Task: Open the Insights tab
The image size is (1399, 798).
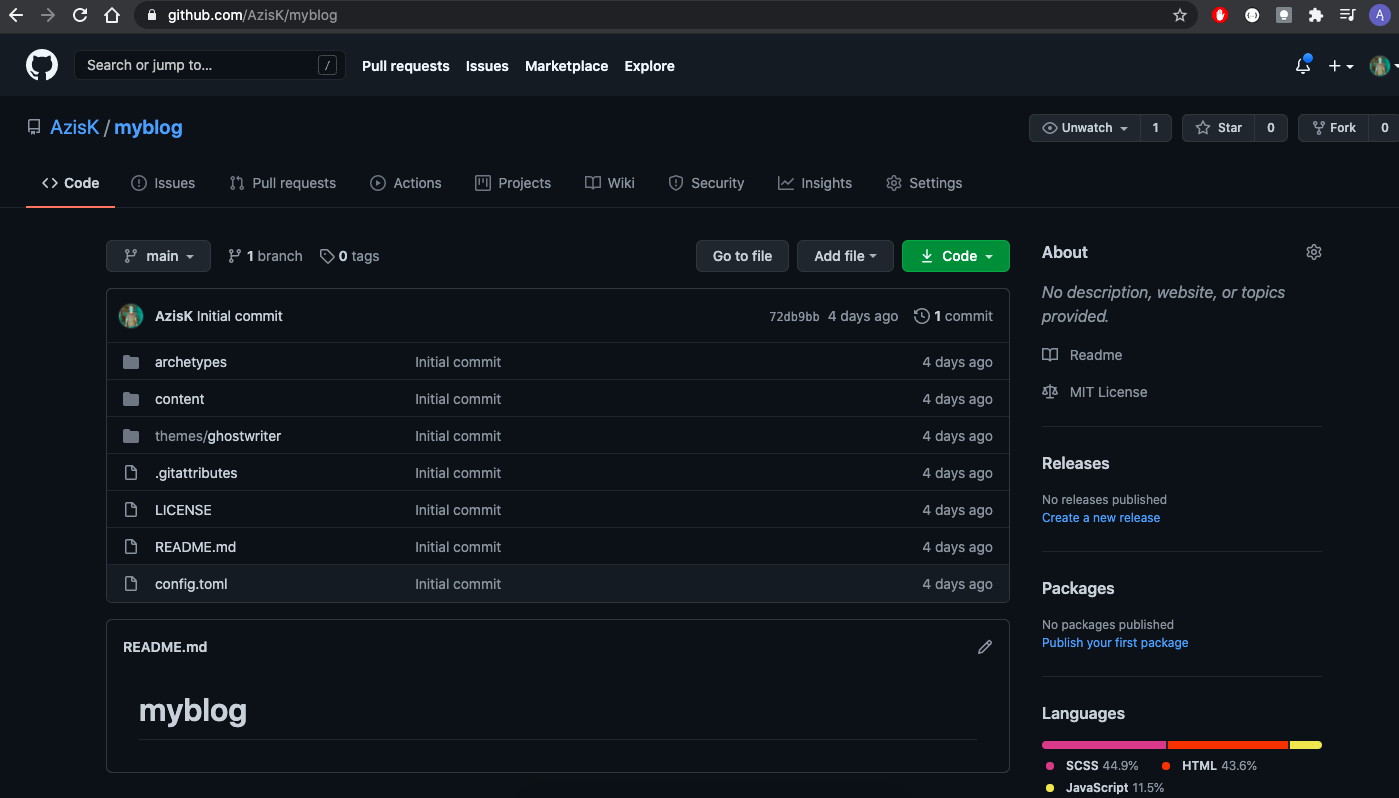Action: point(815,183)
